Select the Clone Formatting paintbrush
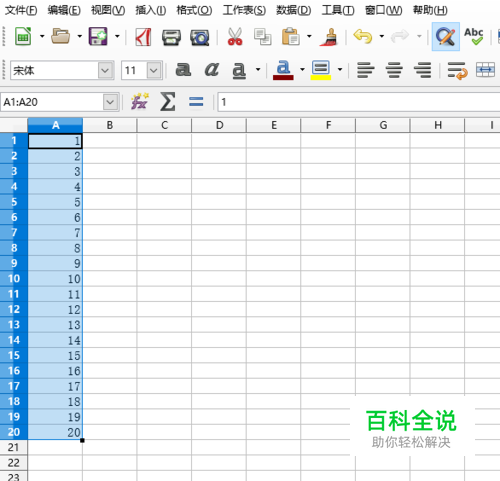500x481 pixels. [329, 37]
